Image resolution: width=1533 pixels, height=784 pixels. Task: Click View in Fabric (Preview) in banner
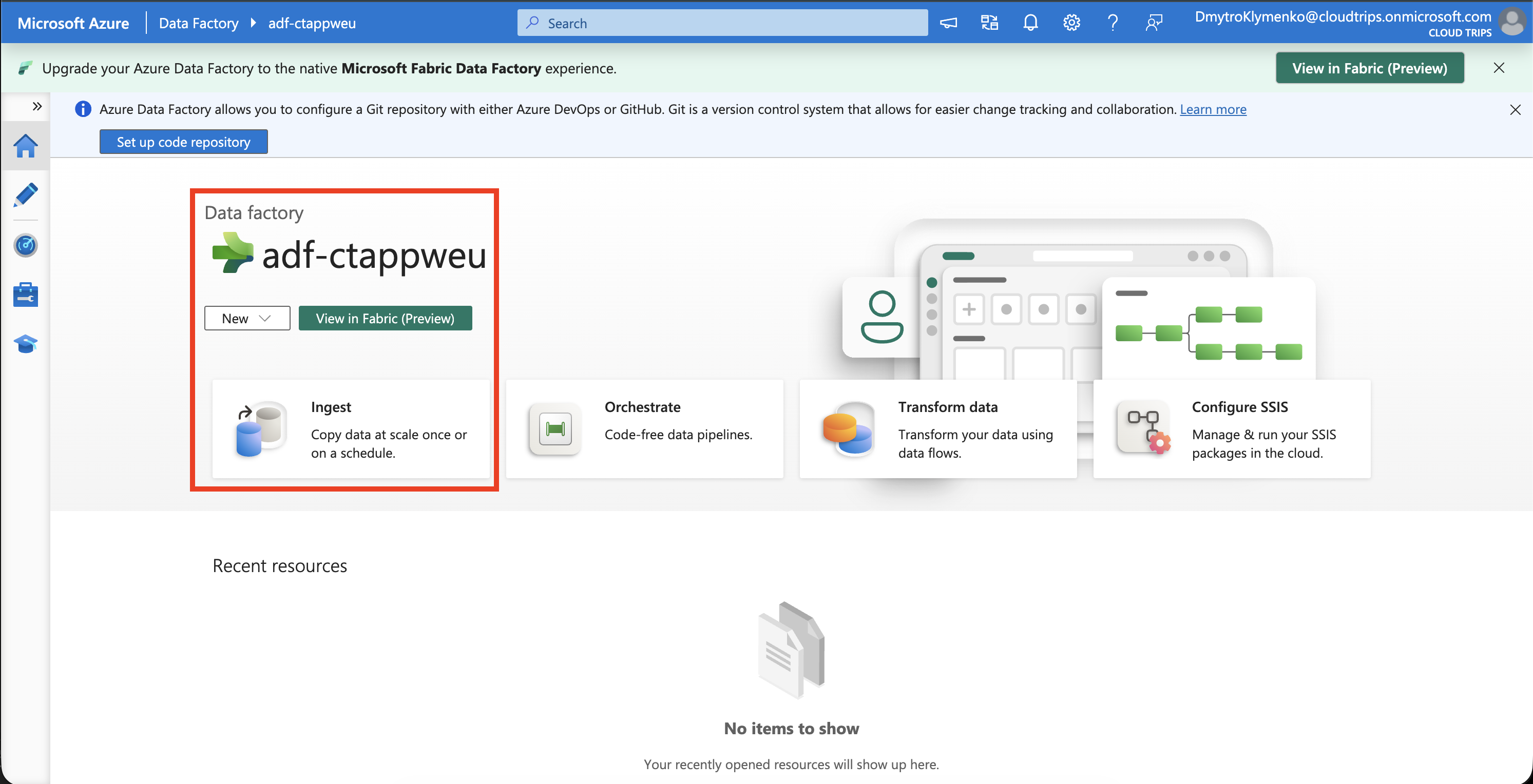pos(1369,68)
